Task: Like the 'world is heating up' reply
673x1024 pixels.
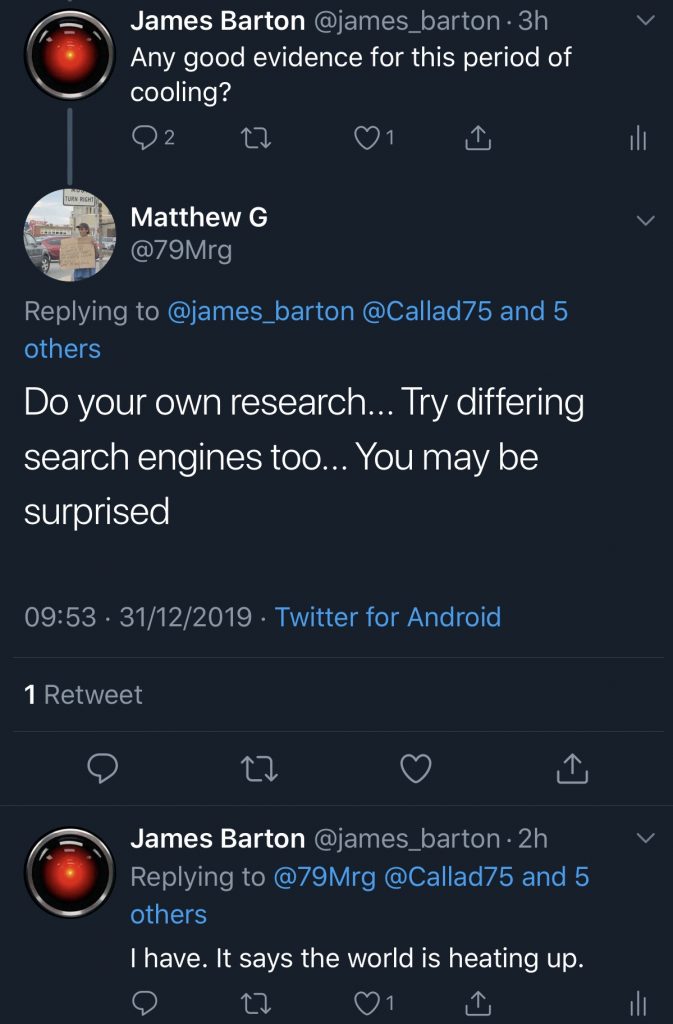Action: click(x=368, y=1001)
